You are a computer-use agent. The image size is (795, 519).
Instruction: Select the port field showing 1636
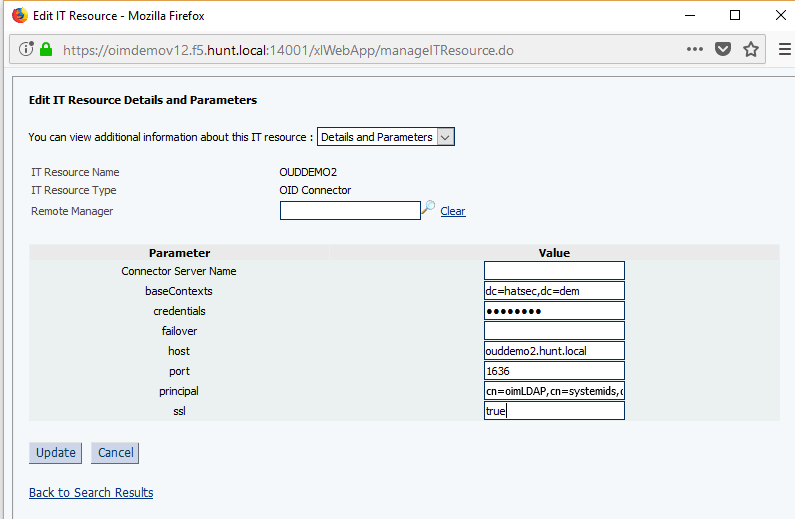554,371
